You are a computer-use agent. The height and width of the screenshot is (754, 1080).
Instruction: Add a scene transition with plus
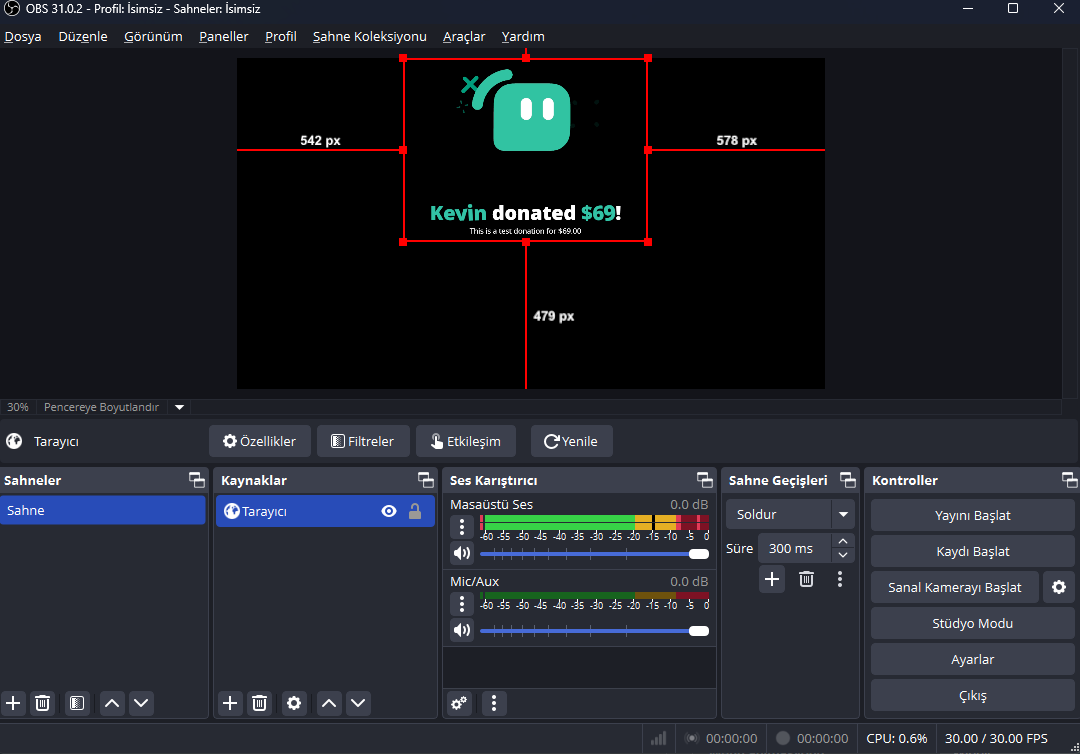(772, 579)
